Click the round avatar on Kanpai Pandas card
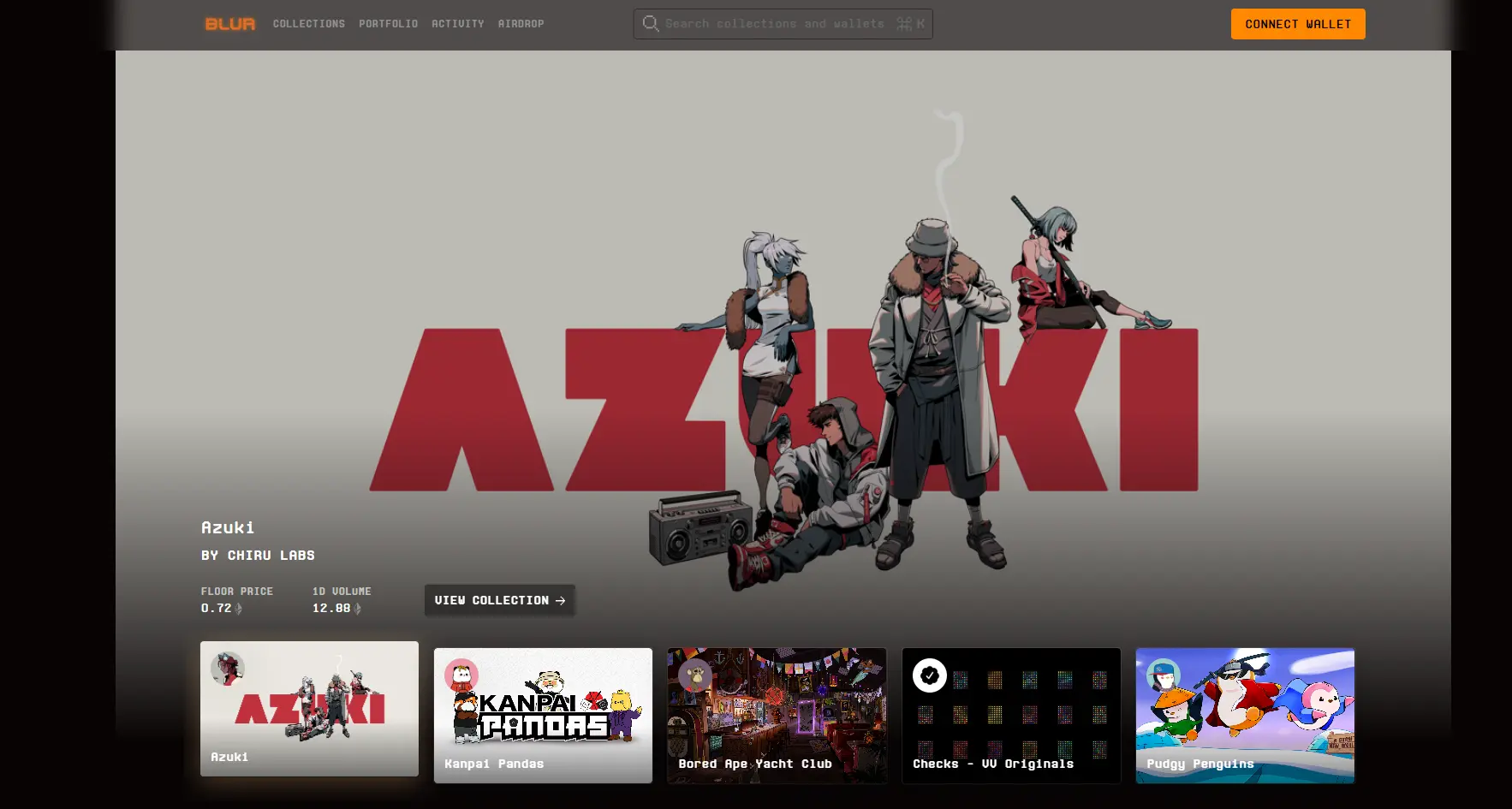 (x=461, y=675)
